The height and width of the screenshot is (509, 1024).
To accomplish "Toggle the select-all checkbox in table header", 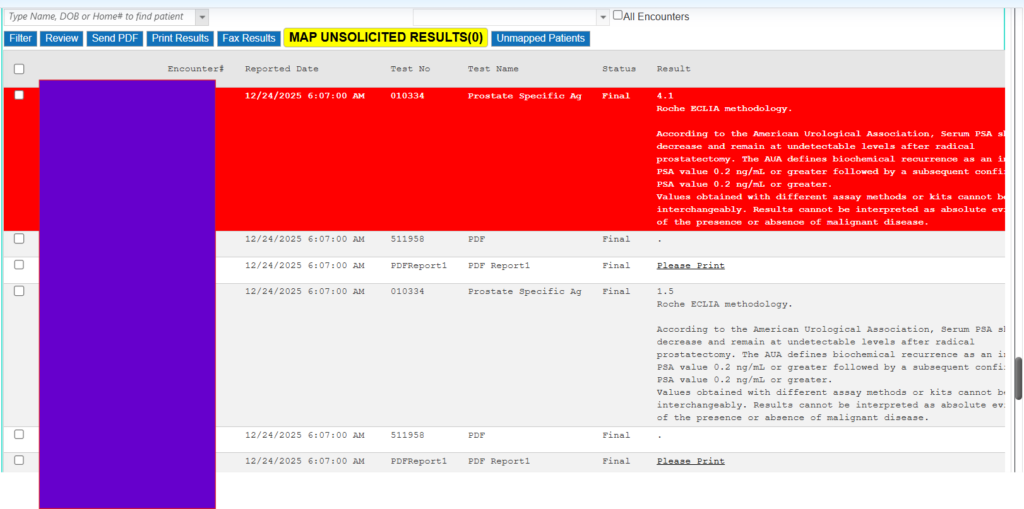I will tap(19, 69).
